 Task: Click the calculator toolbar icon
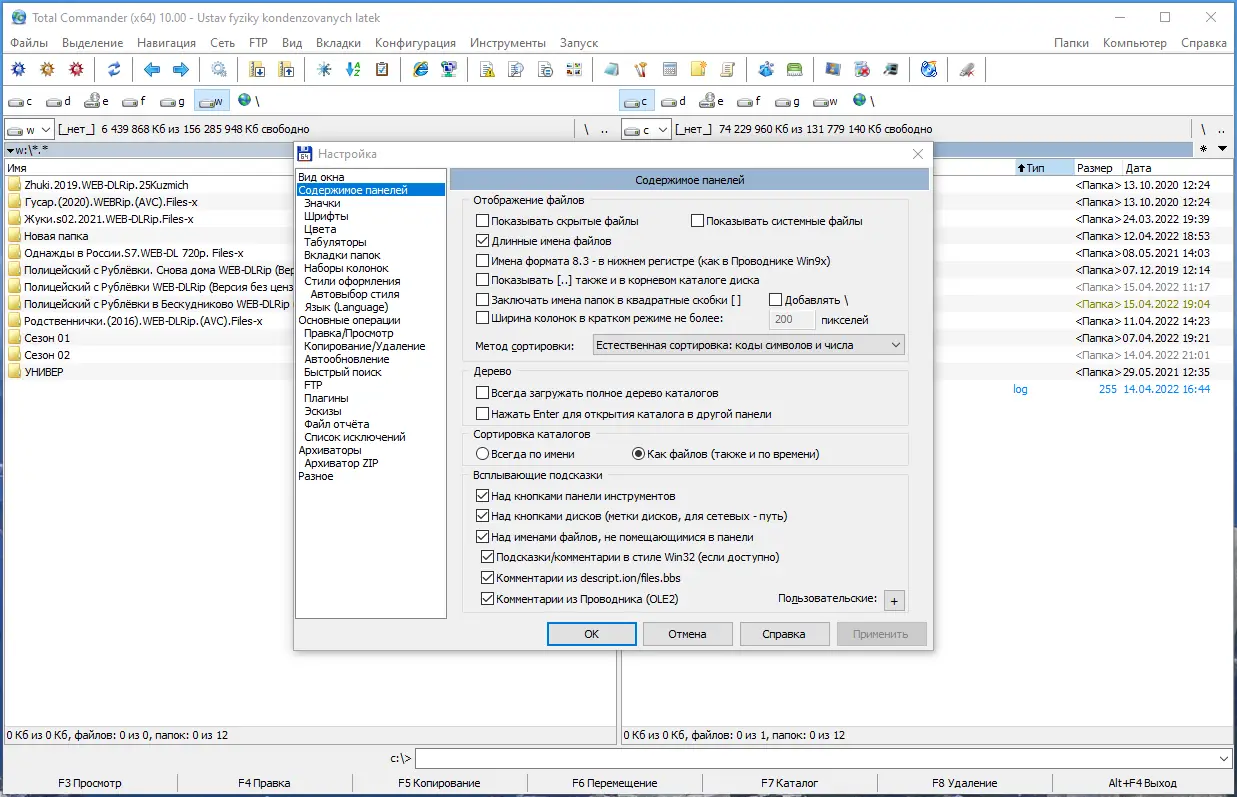click(x=670, y=69)
